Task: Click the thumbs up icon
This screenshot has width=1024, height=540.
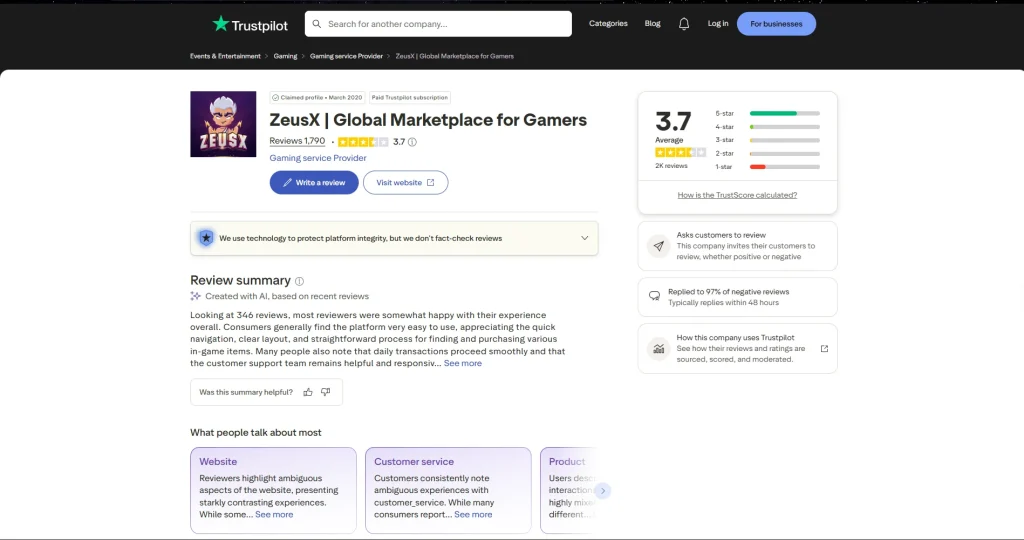Action: [x=308, y=392]
